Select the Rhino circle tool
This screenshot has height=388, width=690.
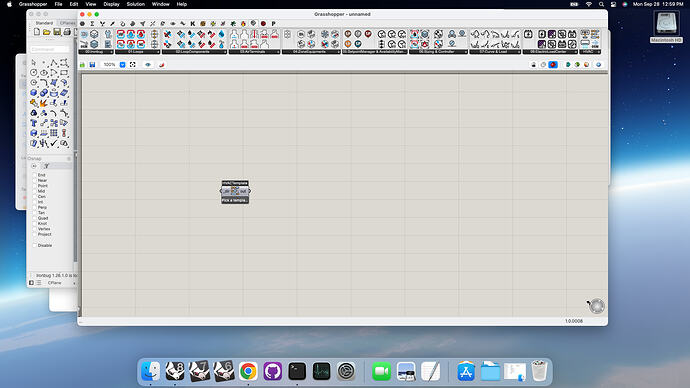pos(34,73)
